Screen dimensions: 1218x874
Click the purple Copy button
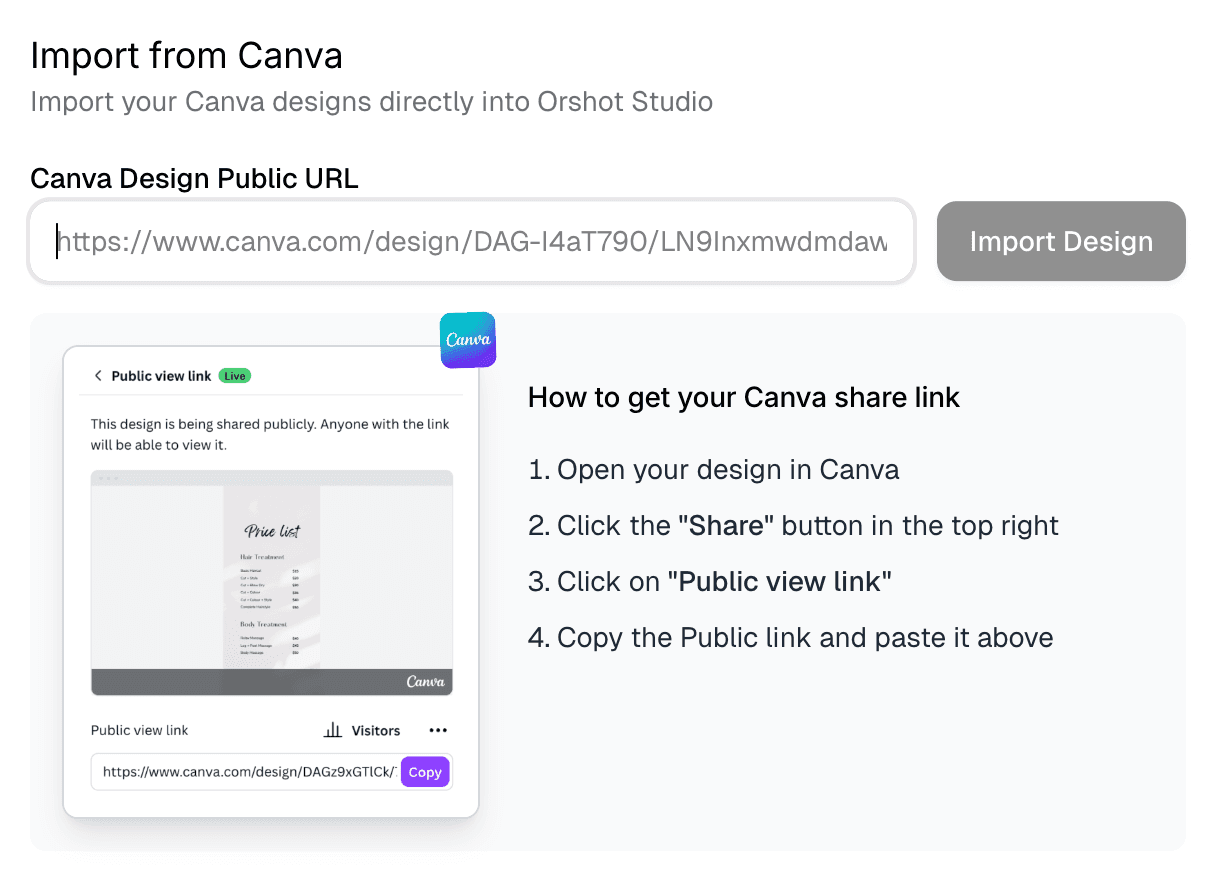point(424,771)
